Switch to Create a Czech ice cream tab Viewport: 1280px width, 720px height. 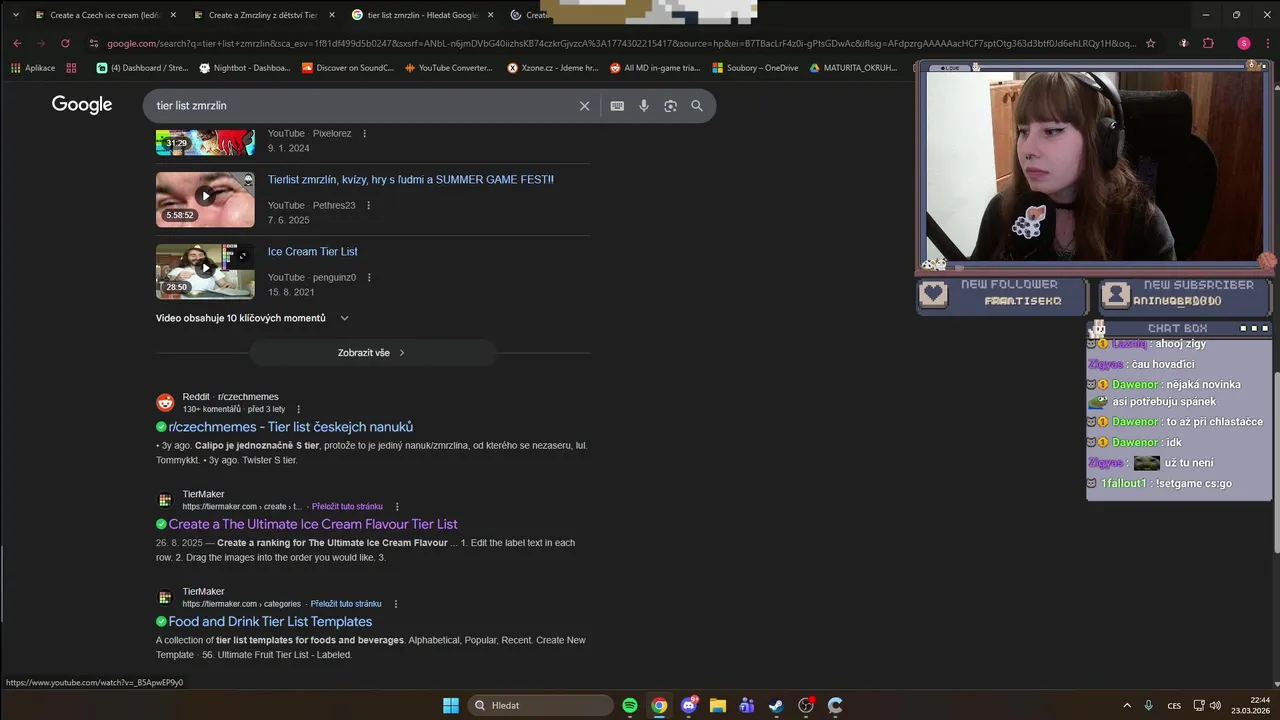[x=103, y=15]
